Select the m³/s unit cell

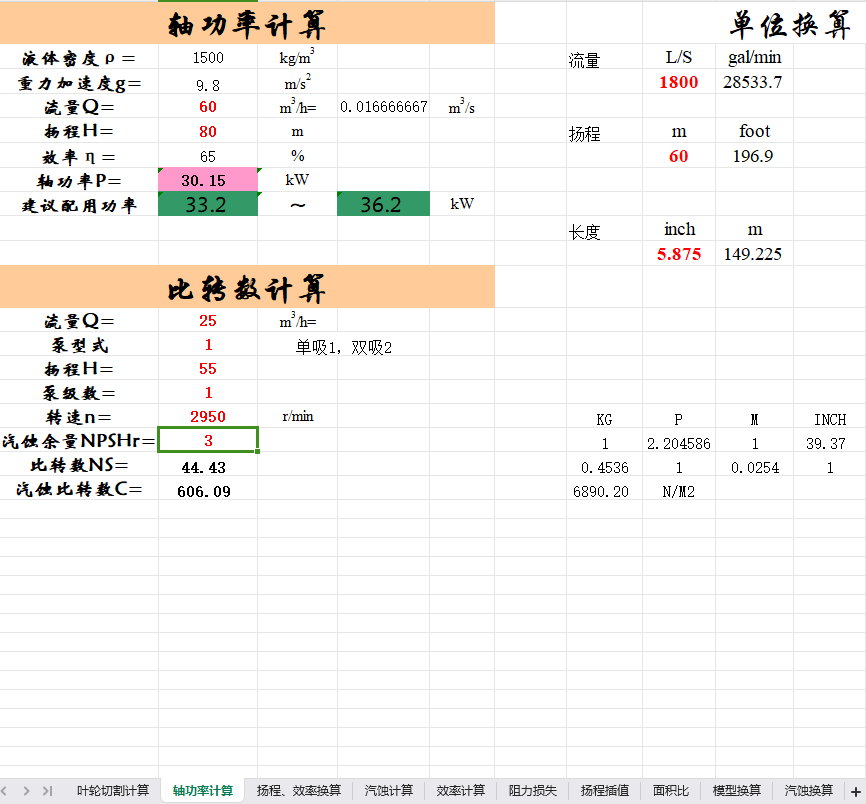pos(462,106)
